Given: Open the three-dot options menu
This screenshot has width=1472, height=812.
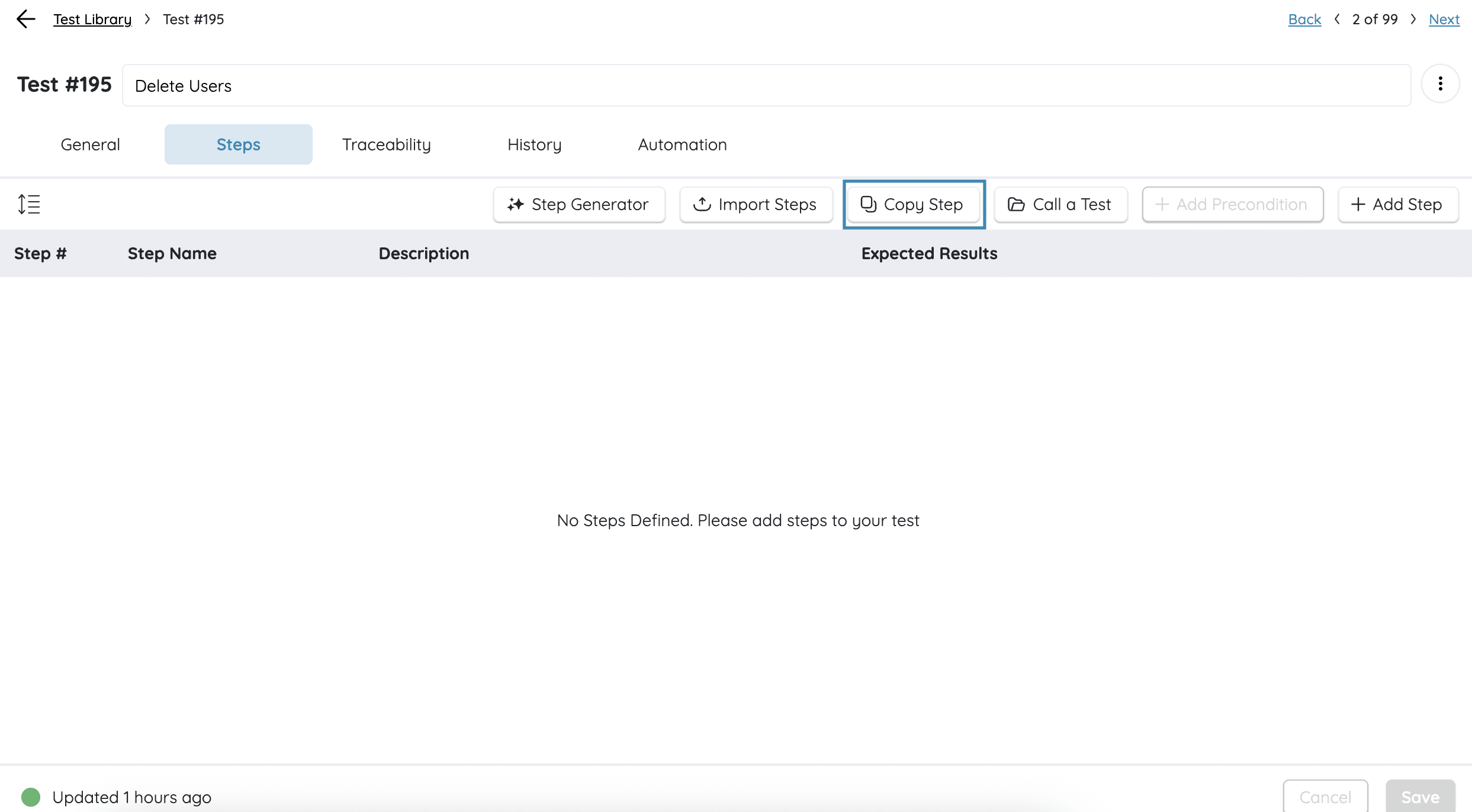Looking at the screenshot, I should pos(1440,84).
